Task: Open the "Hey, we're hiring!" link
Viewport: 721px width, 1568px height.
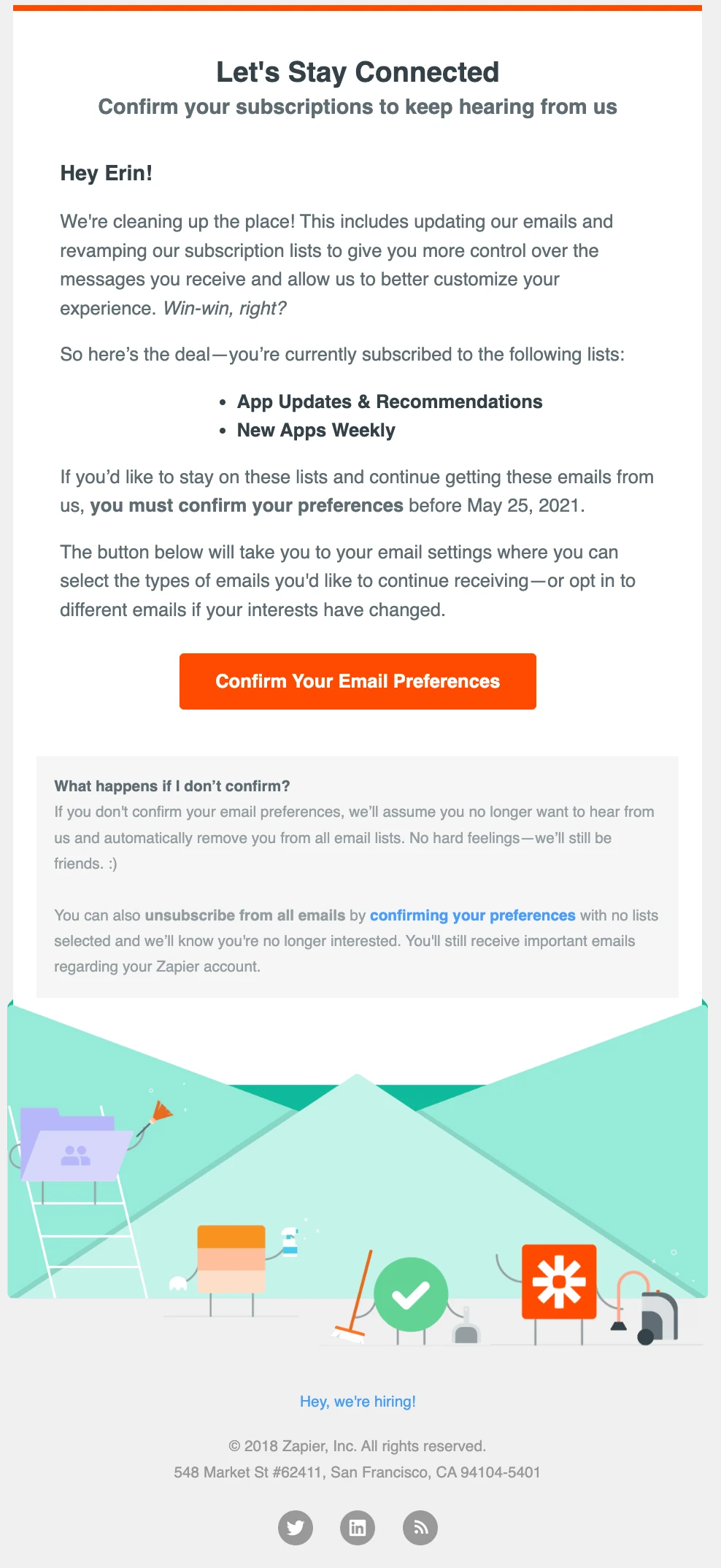Action: click(x=358, y=1402)
